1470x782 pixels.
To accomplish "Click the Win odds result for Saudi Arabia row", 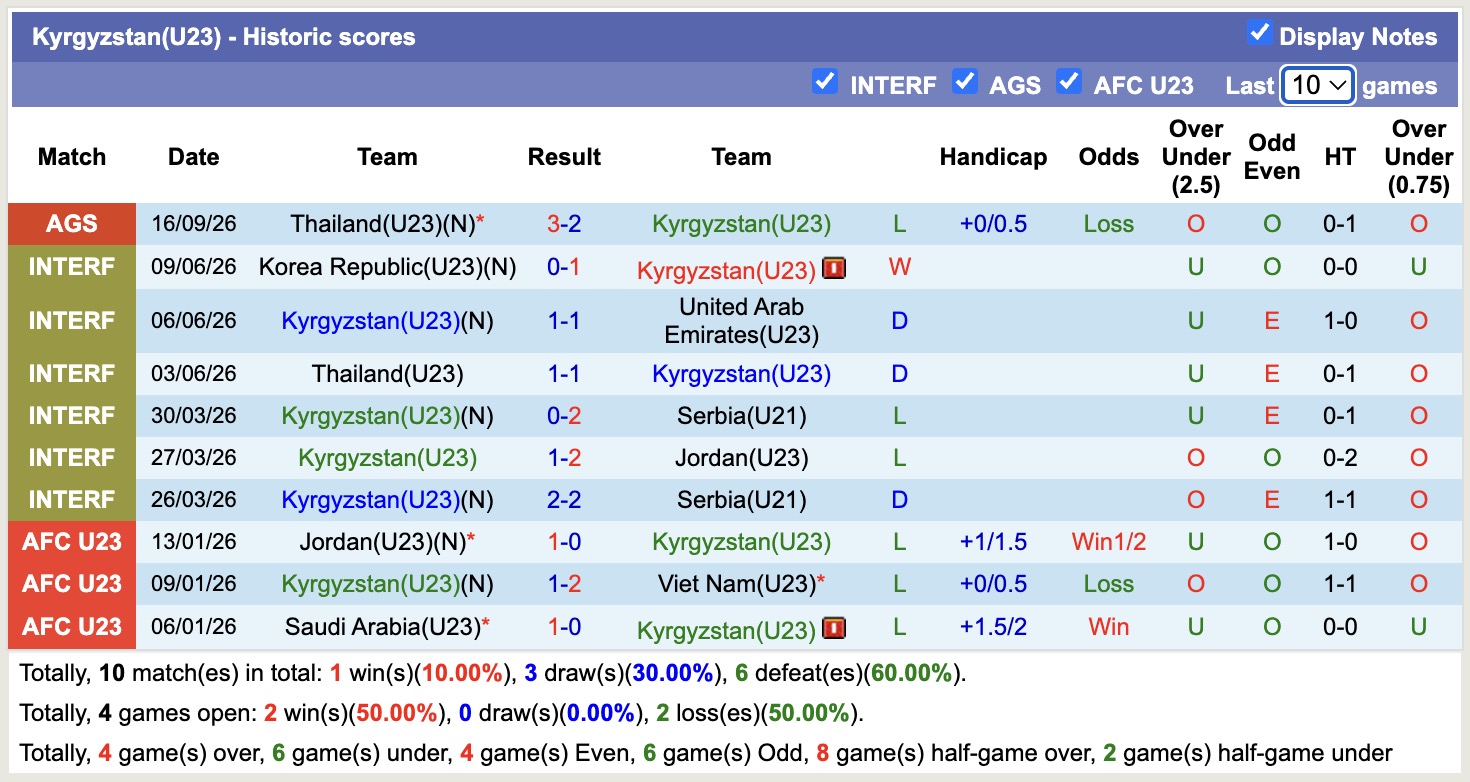I will tap(1109, 627).
